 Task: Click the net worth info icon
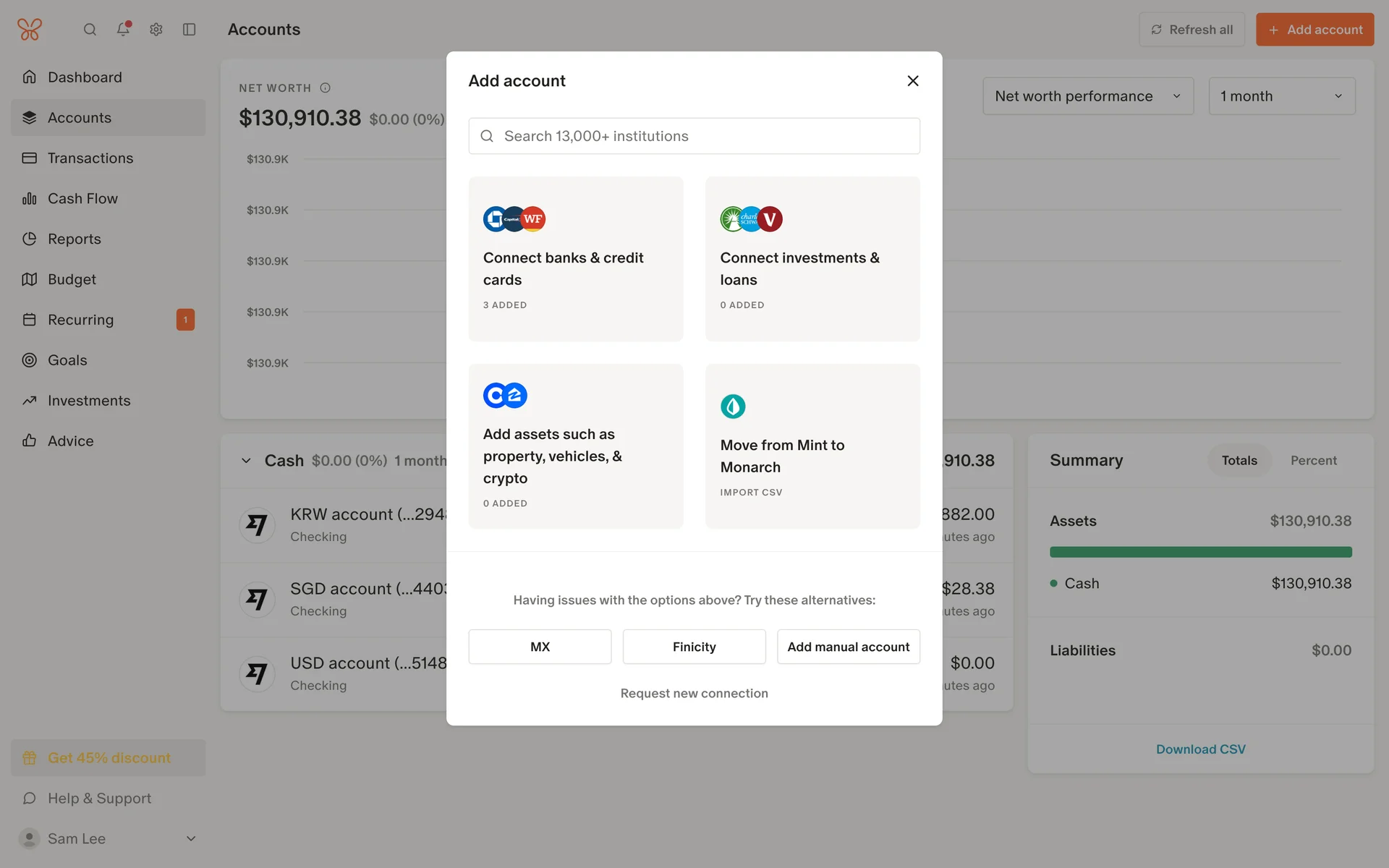[x=326, y=88]
